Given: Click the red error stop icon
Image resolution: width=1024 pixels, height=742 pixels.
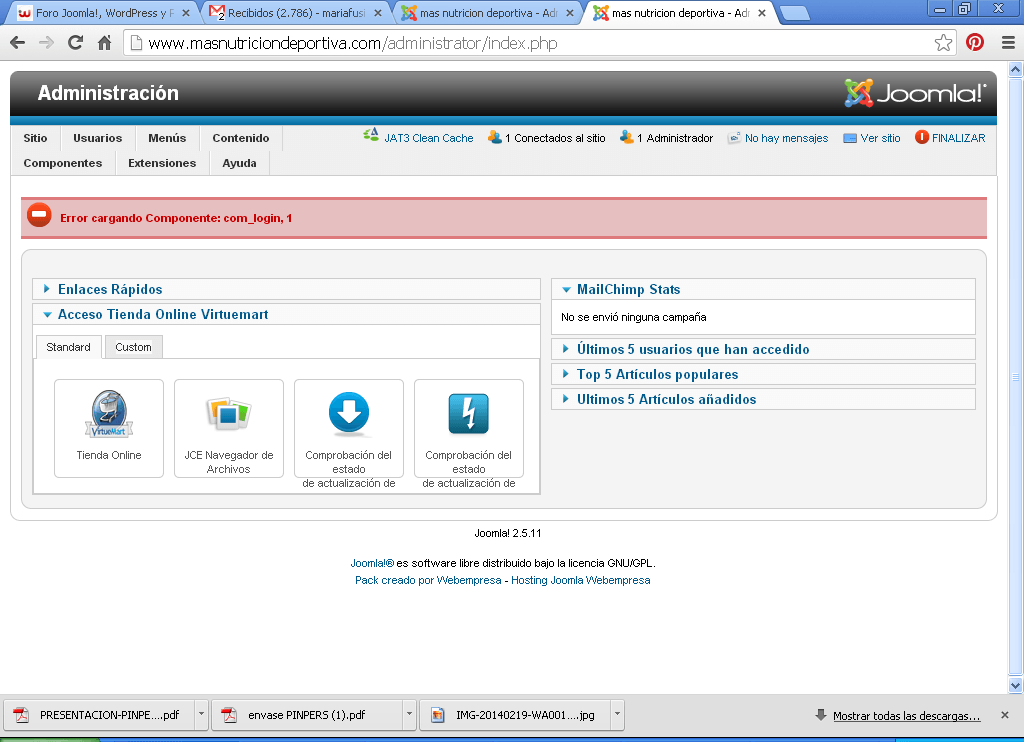Looking at the screenshot, I should 39,215.
